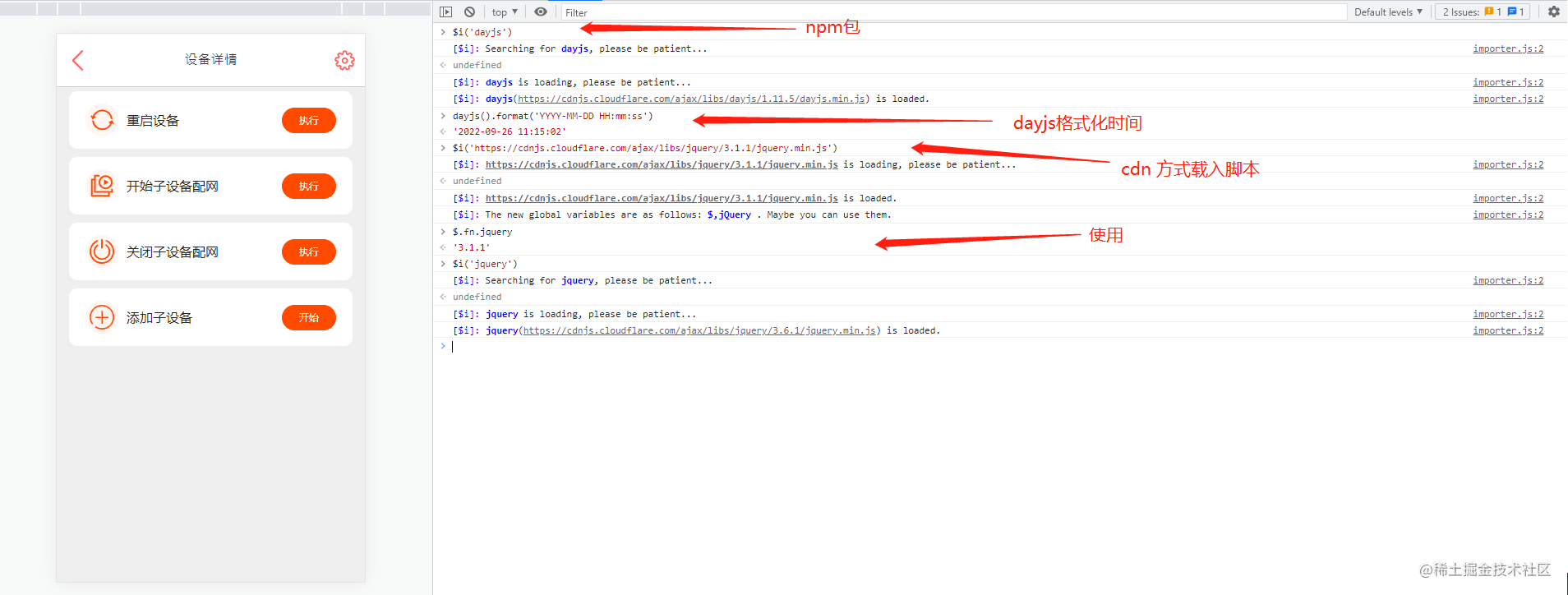Open importer.js:2 for dayjs loaded line

point(1508,99)
